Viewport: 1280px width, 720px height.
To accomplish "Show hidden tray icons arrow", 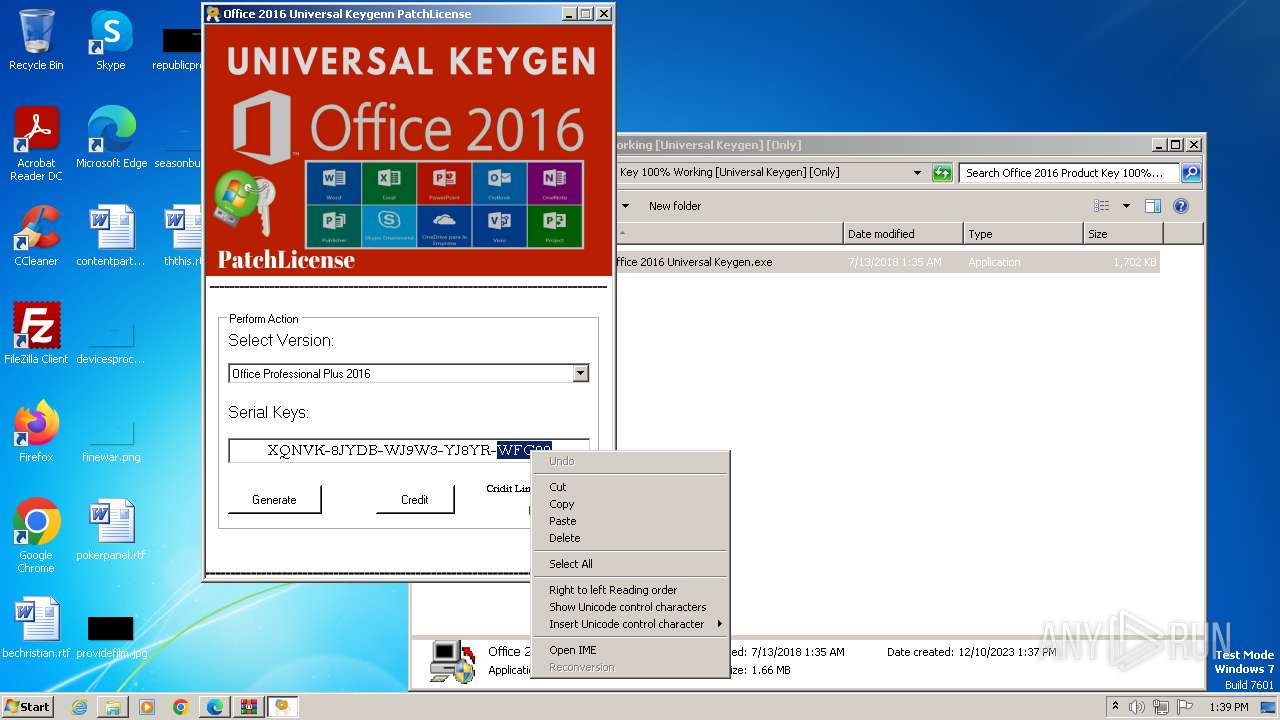I will (x=1115, y=707).
